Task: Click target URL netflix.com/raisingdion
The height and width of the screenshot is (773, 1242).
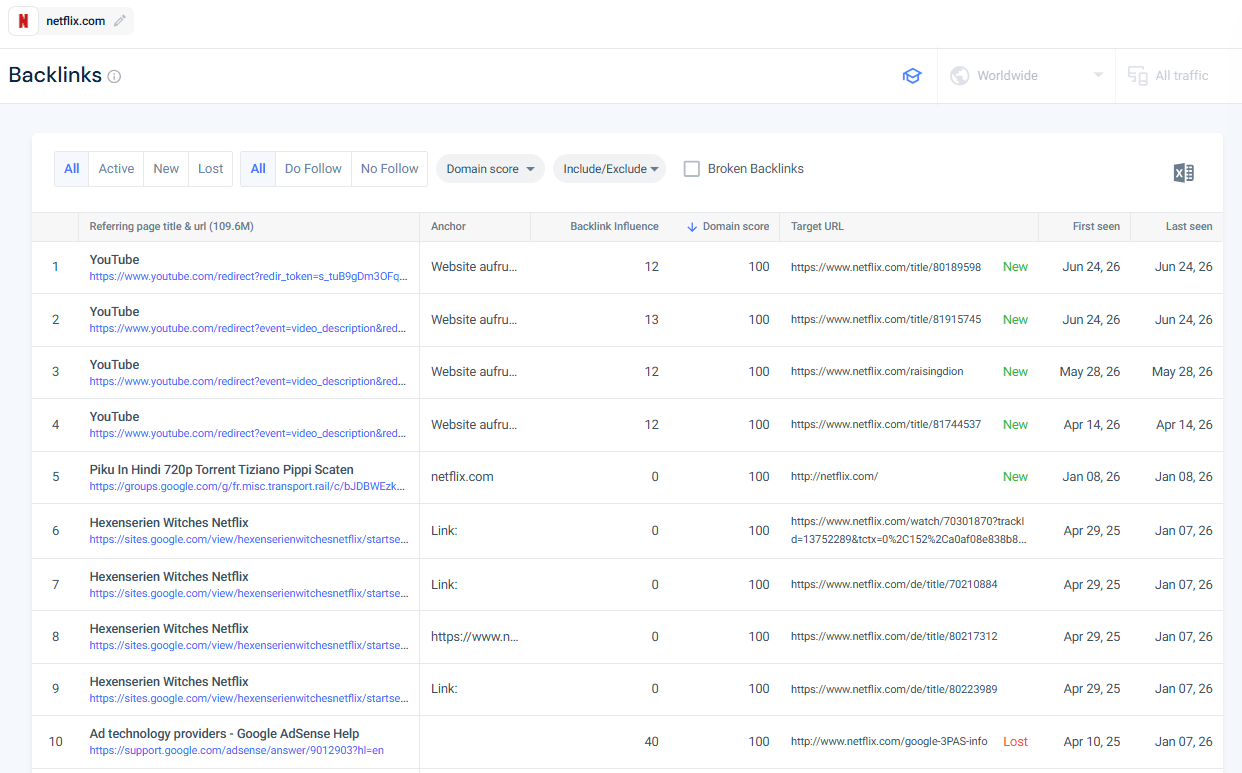Action: (x=877, y=372)
